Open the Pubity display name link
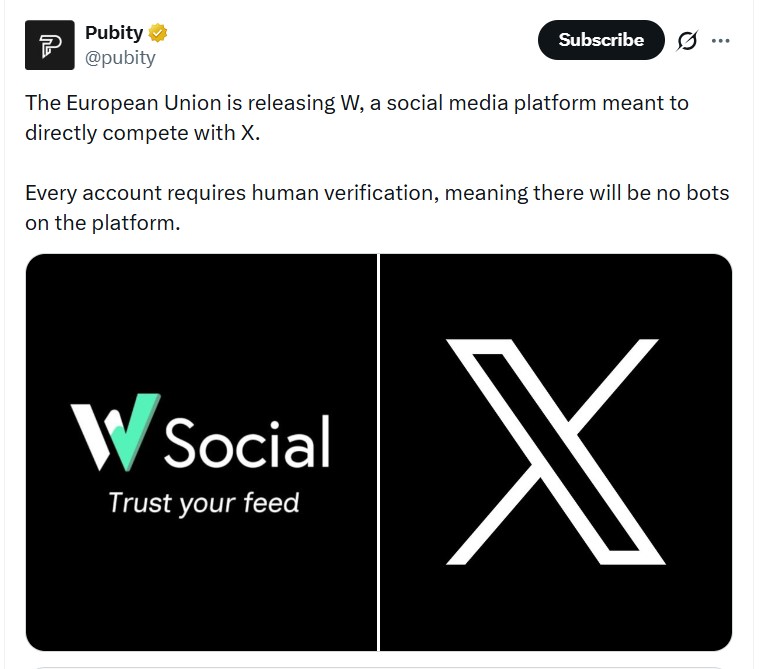 tap(113, 33)
